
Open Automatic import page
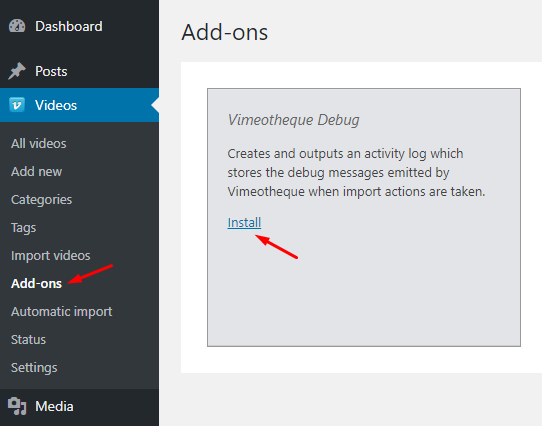click(62, 312)
